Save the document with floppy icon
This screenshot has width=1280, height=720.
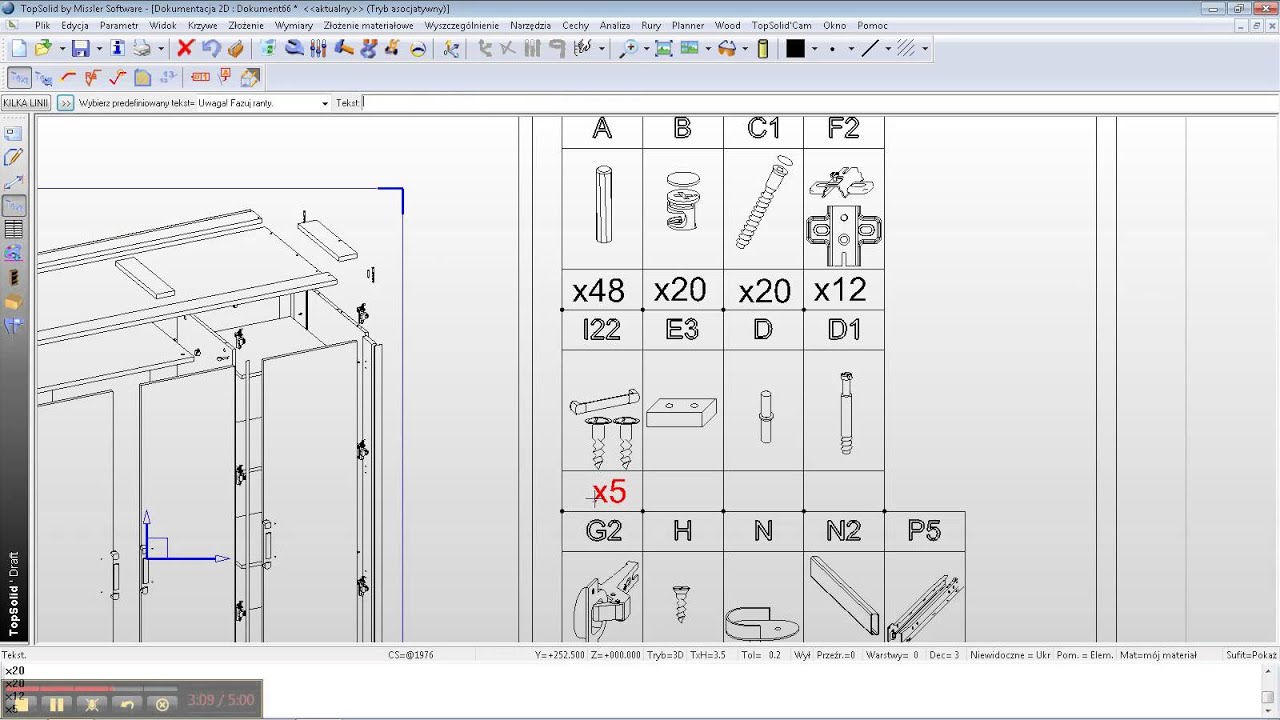pyautogui.click(x=81, y=48)
